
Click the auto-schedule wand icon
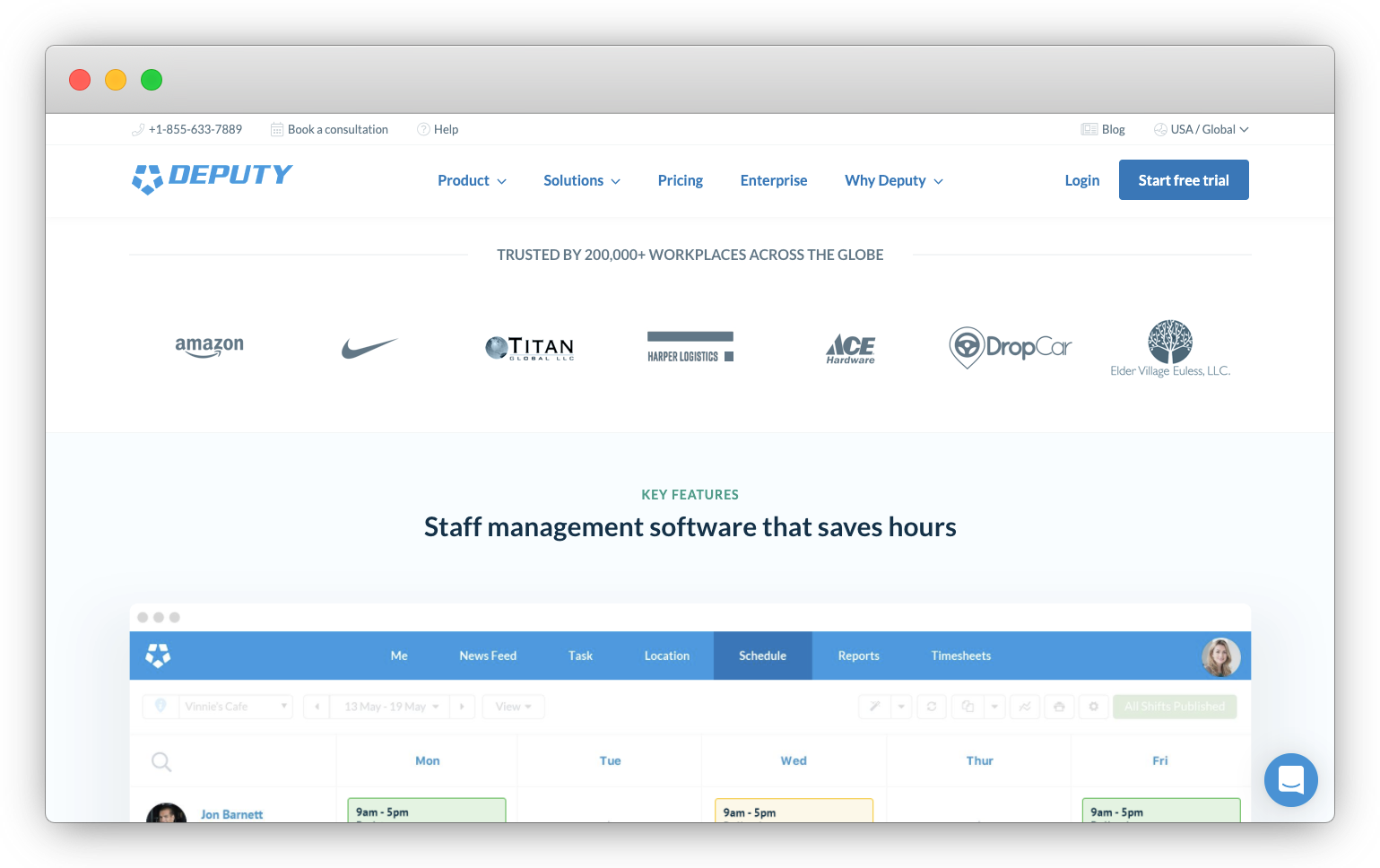874,707
